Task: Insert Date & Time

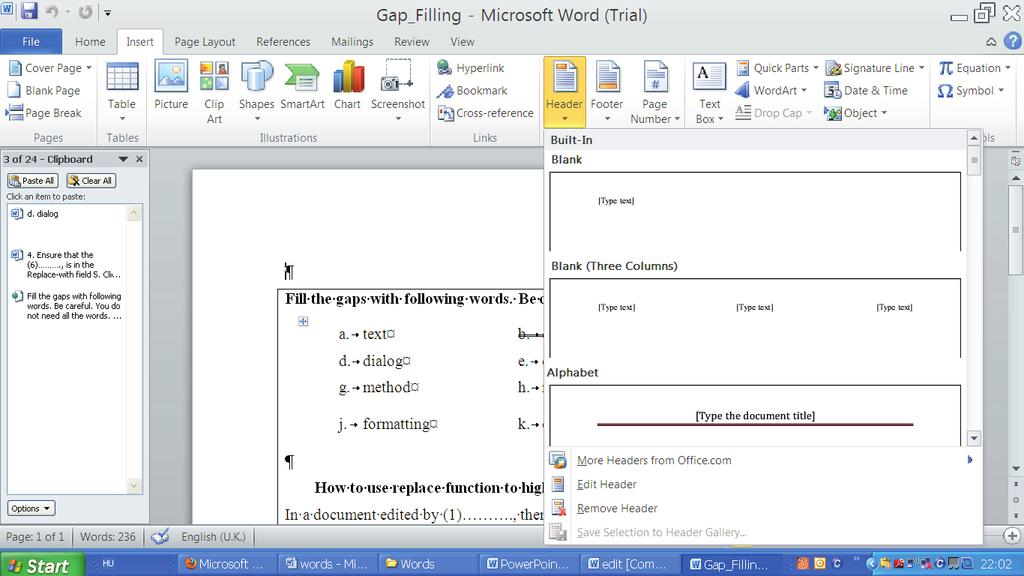Action: tap(866, 91)
